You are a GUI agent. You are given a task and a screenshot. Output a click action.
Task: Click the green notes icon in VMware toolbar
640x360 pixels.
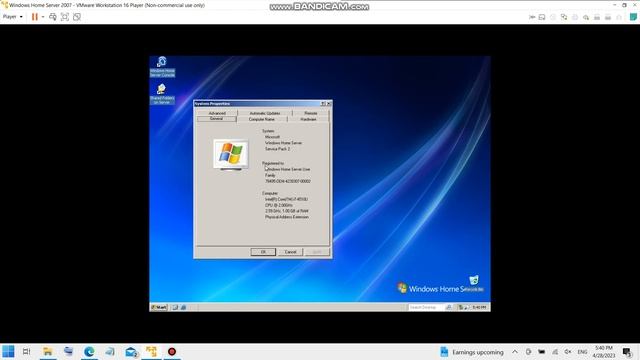(633, 17)
